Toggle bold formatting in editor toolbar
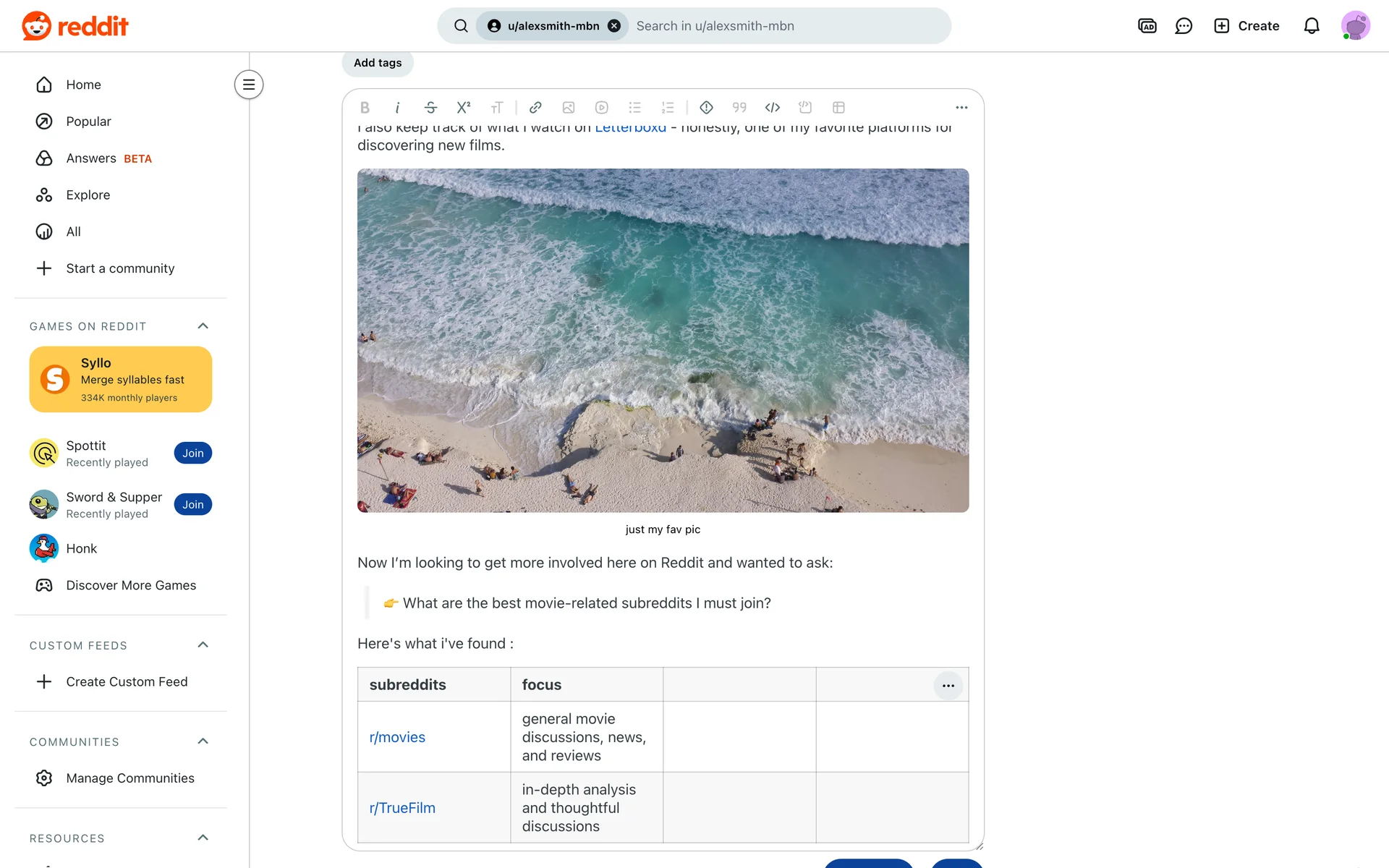Screen dimensions: 1389x868 [365, 108]
